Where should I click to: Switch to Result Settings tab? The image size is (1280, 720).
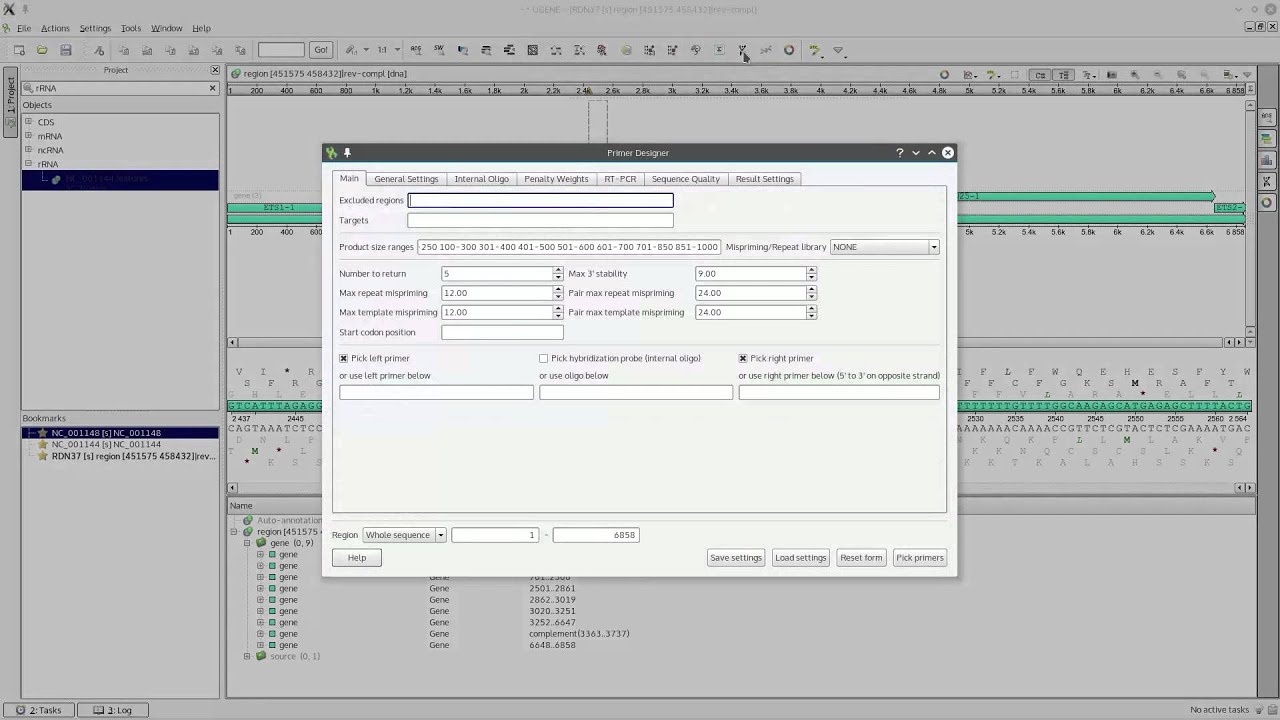(x=764, y=179)
